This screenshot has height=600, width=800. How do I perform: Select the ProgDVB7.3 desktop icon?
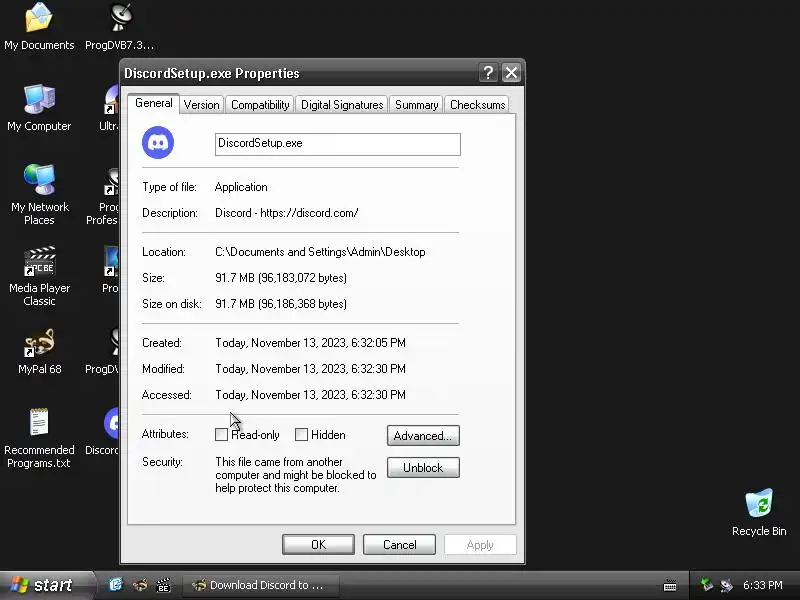pyautogui.click(x=119, y=27)
